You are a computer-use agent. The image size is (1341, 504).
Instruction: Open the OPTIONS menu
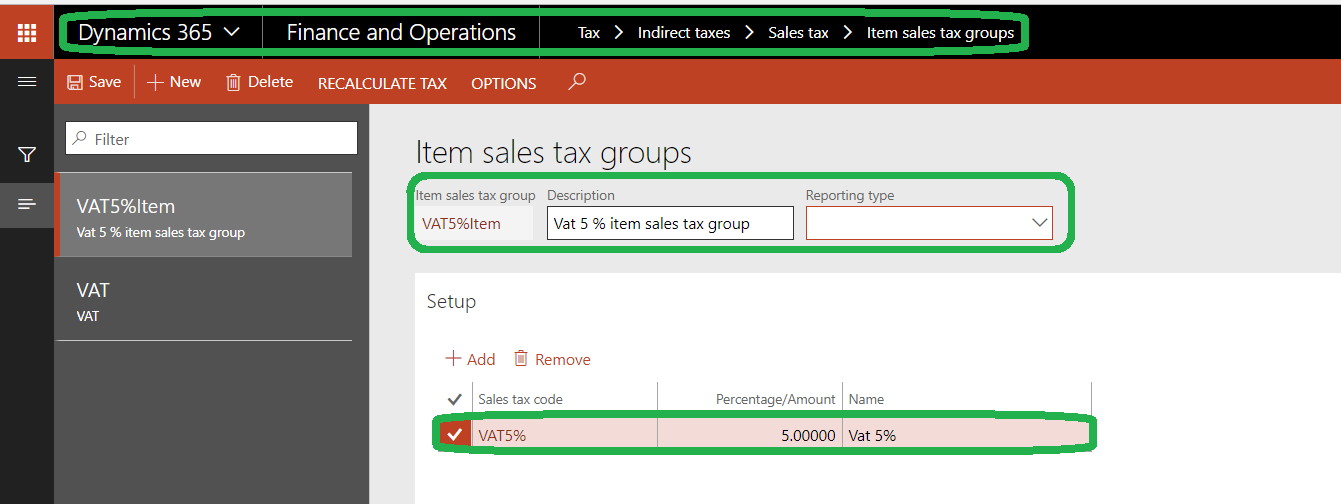coord(504,83)
